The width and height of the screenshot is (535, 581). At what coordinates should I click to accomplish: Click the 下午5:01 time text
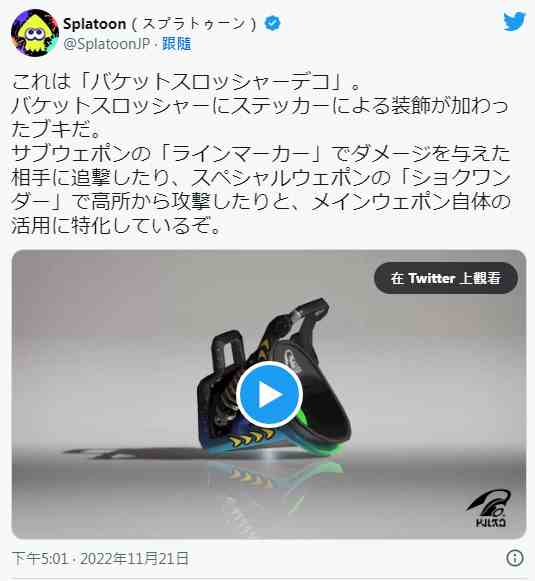point(40,558)
